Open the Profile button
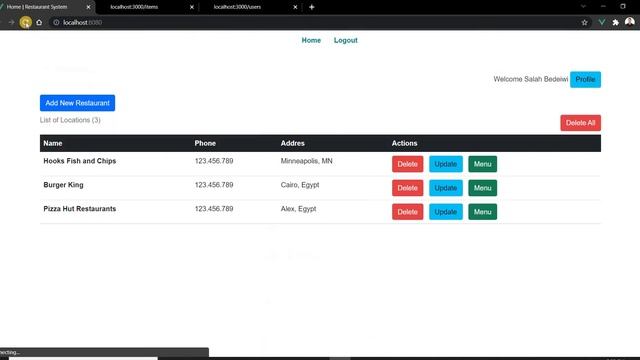Screen dimensions: 640x360 click(x=585, y=80)
